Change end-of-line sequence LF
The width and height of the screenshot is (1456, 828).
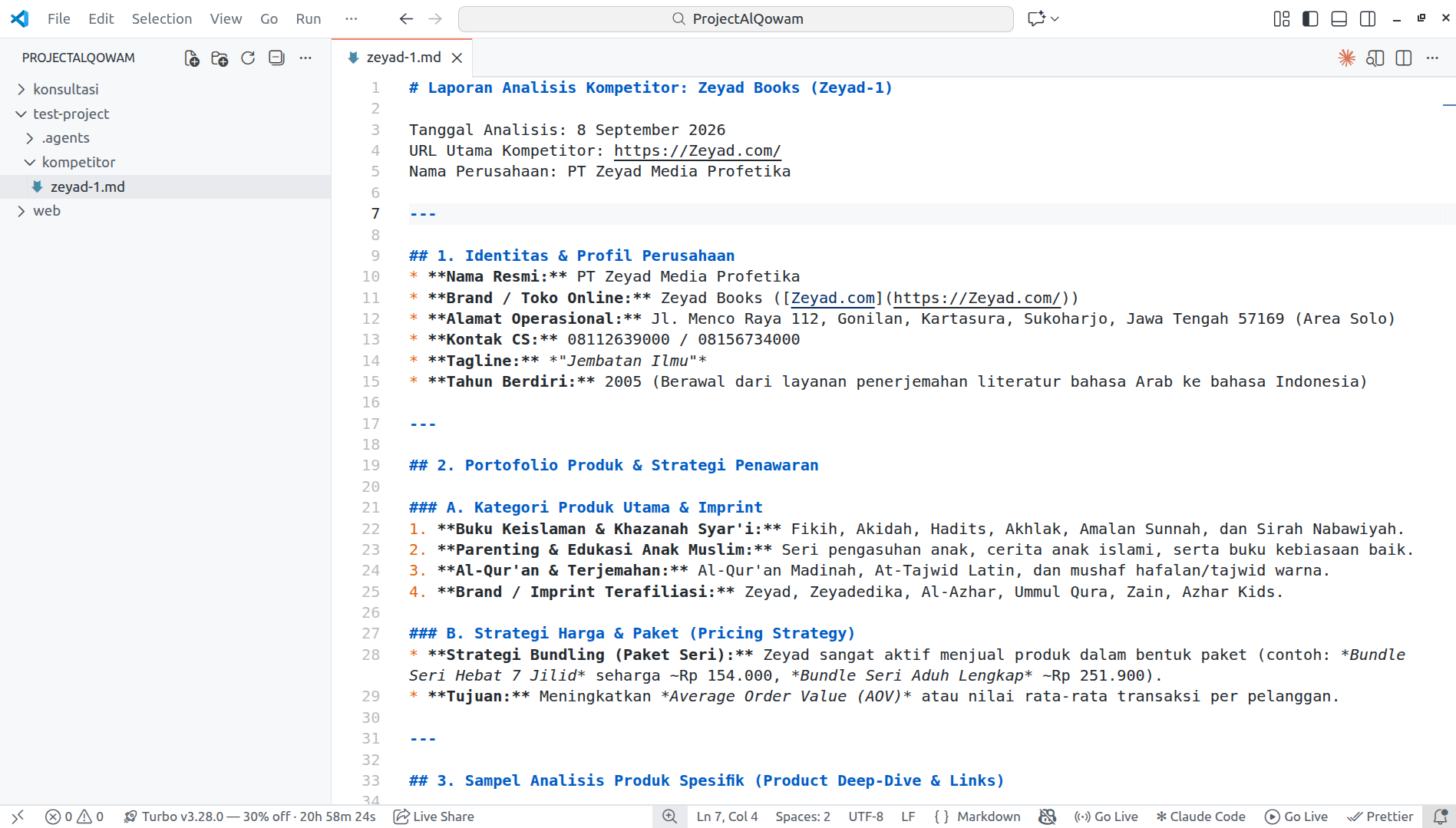908,816
